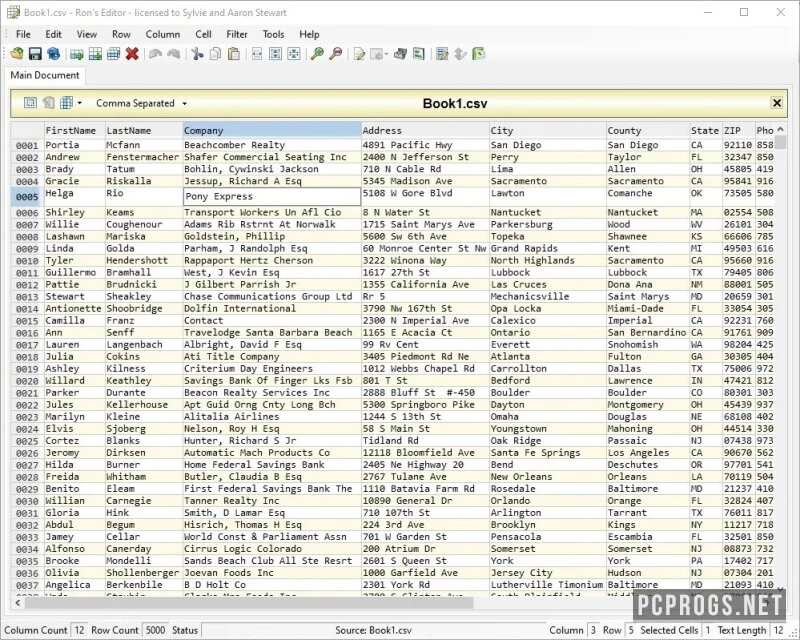
Task: Click the blue table grid toolbar icon
Action: (x=113, y=54)
